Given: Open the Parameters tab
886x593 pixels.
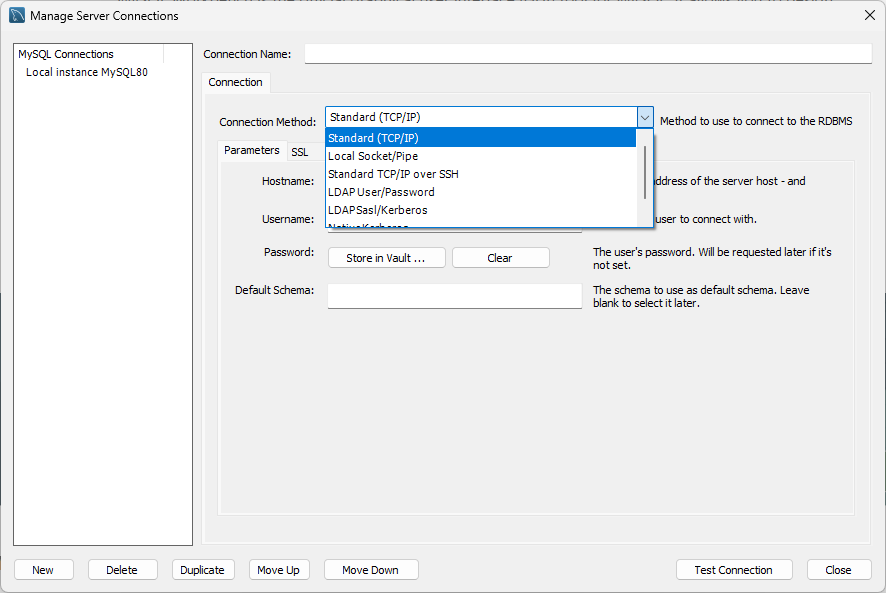Looking at the screenshot, I should (252, 150).
